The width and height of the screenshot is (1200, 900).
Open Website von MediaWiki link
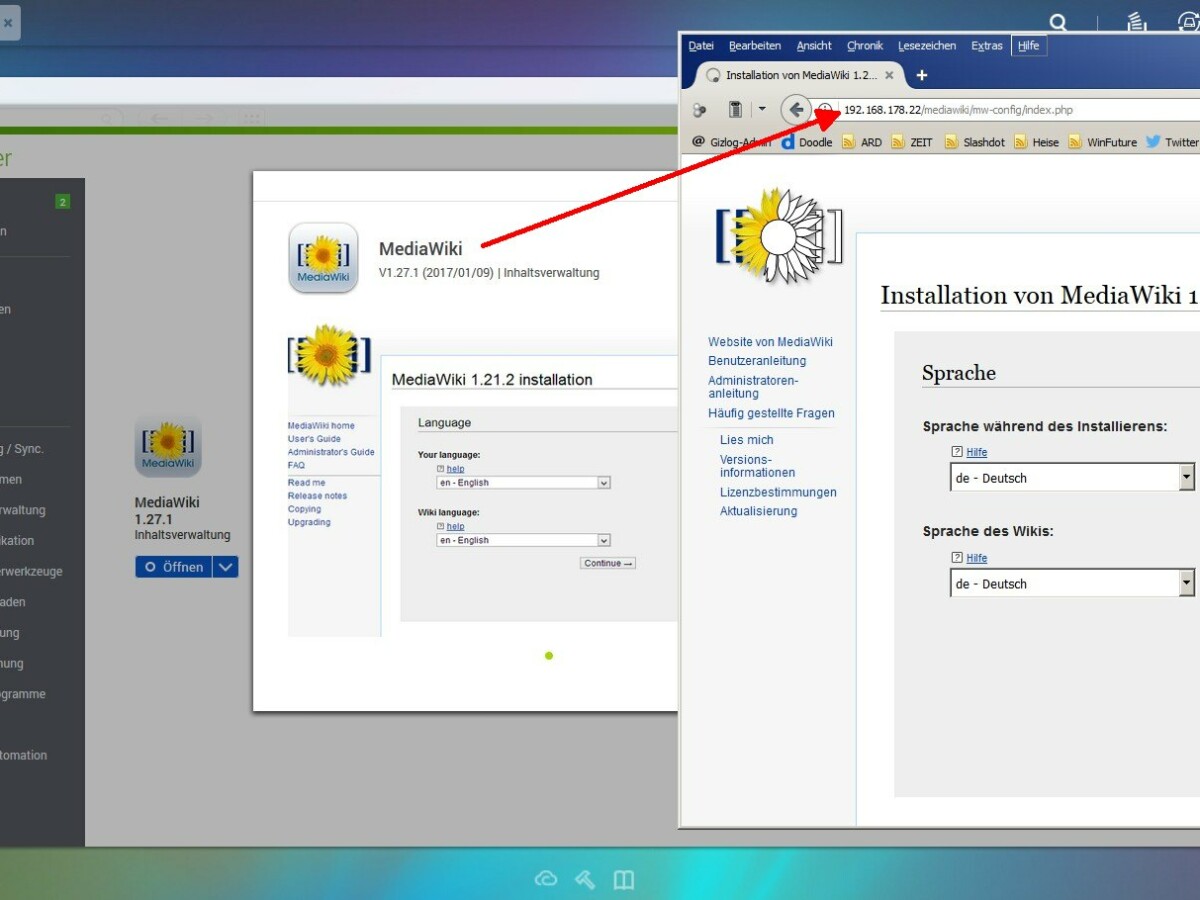point(770,342)
